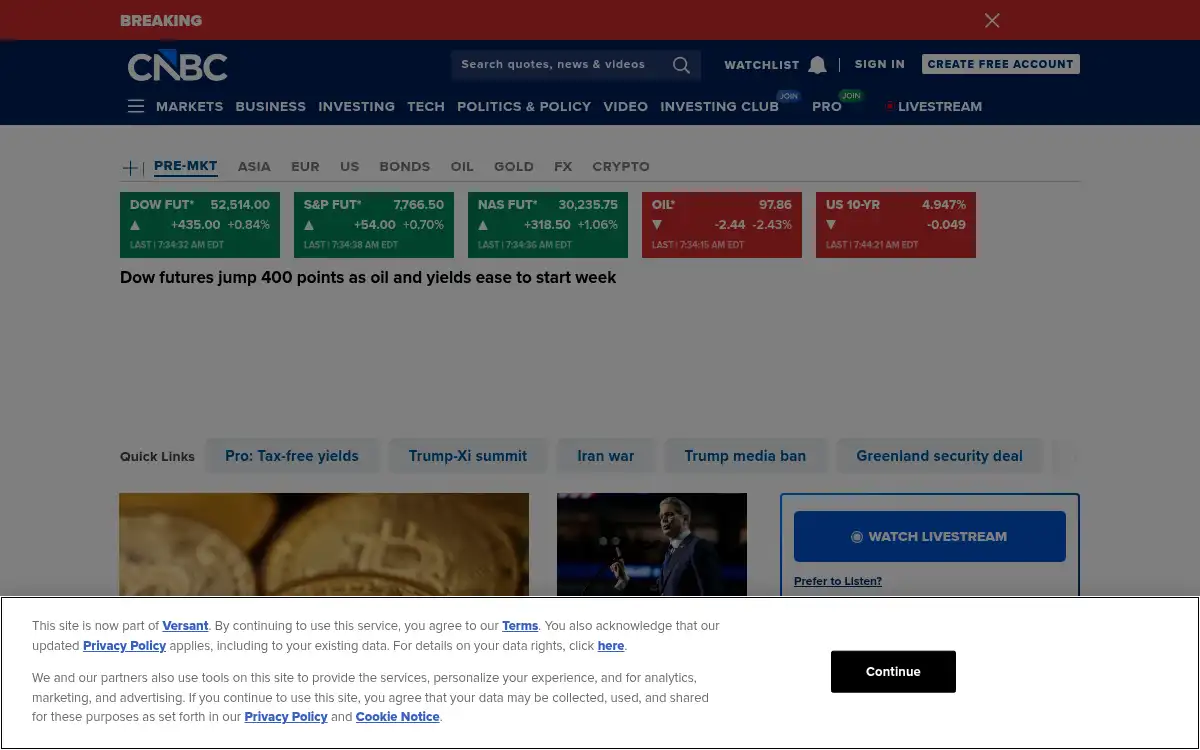Click the CNBC logo

click(x=178, y=65)
